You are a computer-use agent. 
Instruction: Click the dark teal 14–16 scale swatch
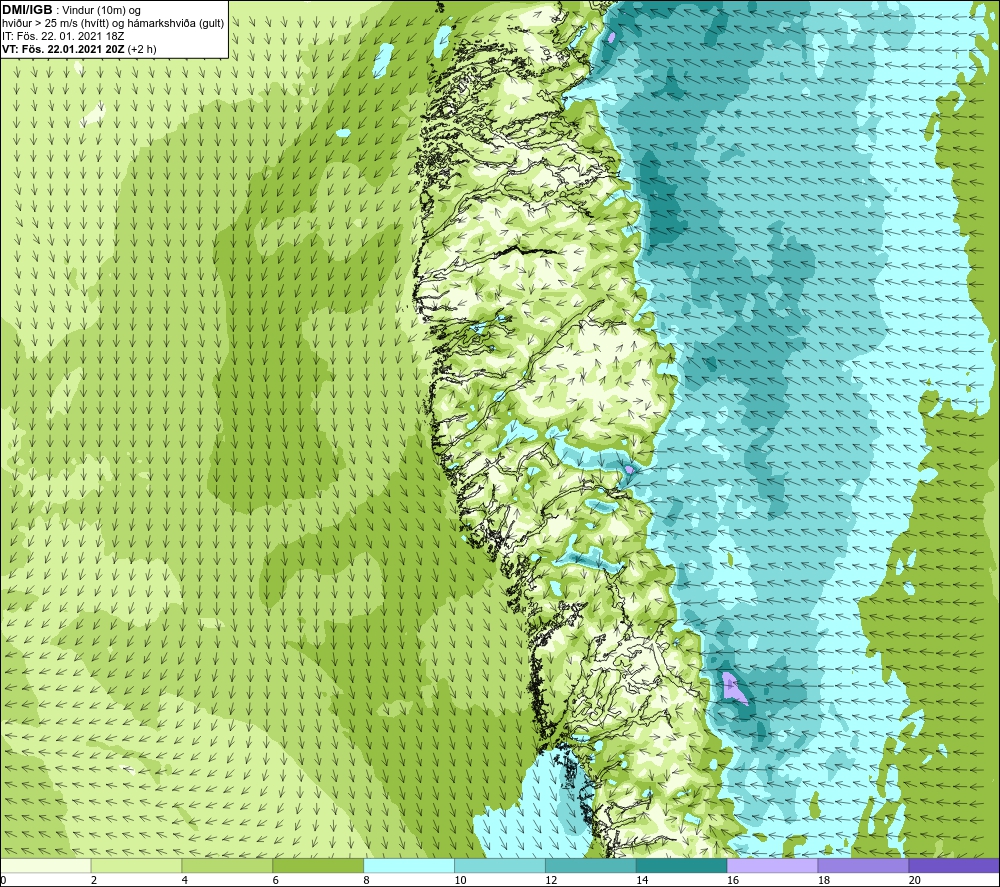click(x=682, y=866)
